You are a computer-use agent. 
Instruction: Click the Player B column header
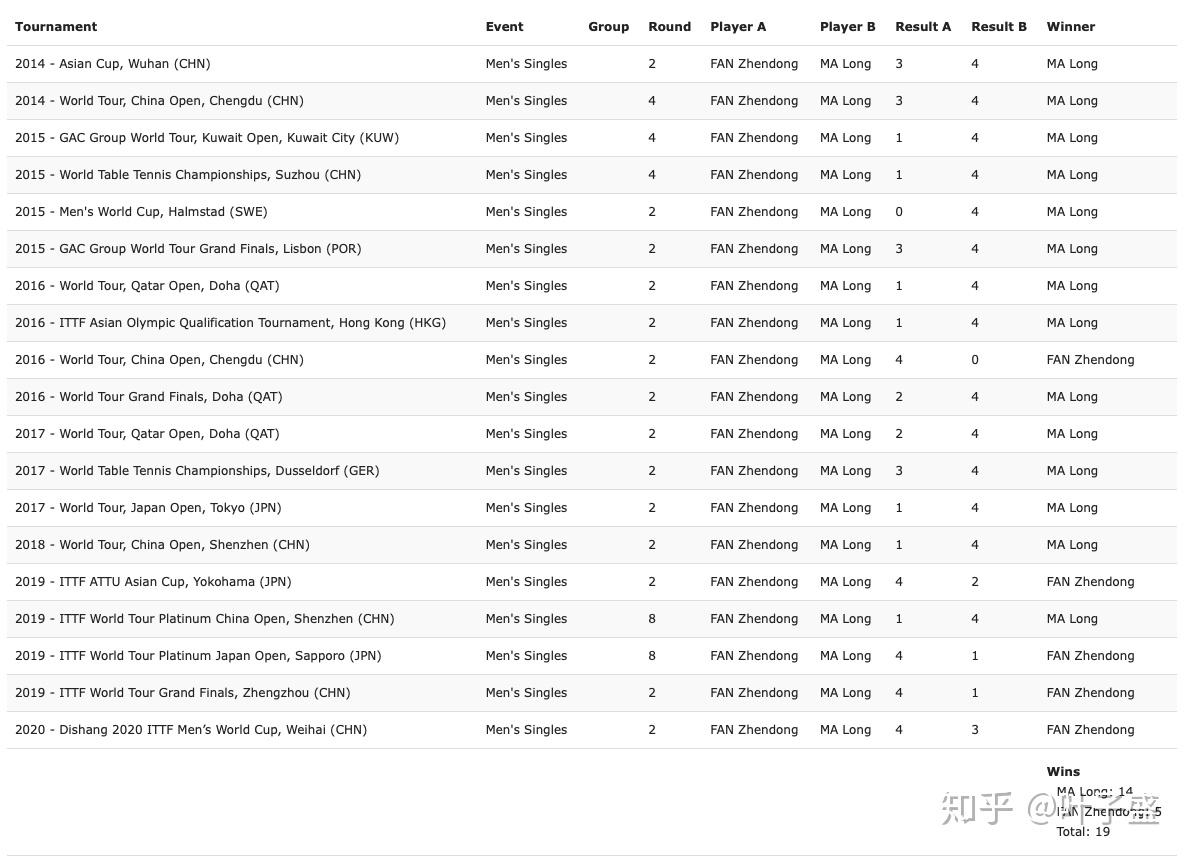pos(847,27)
